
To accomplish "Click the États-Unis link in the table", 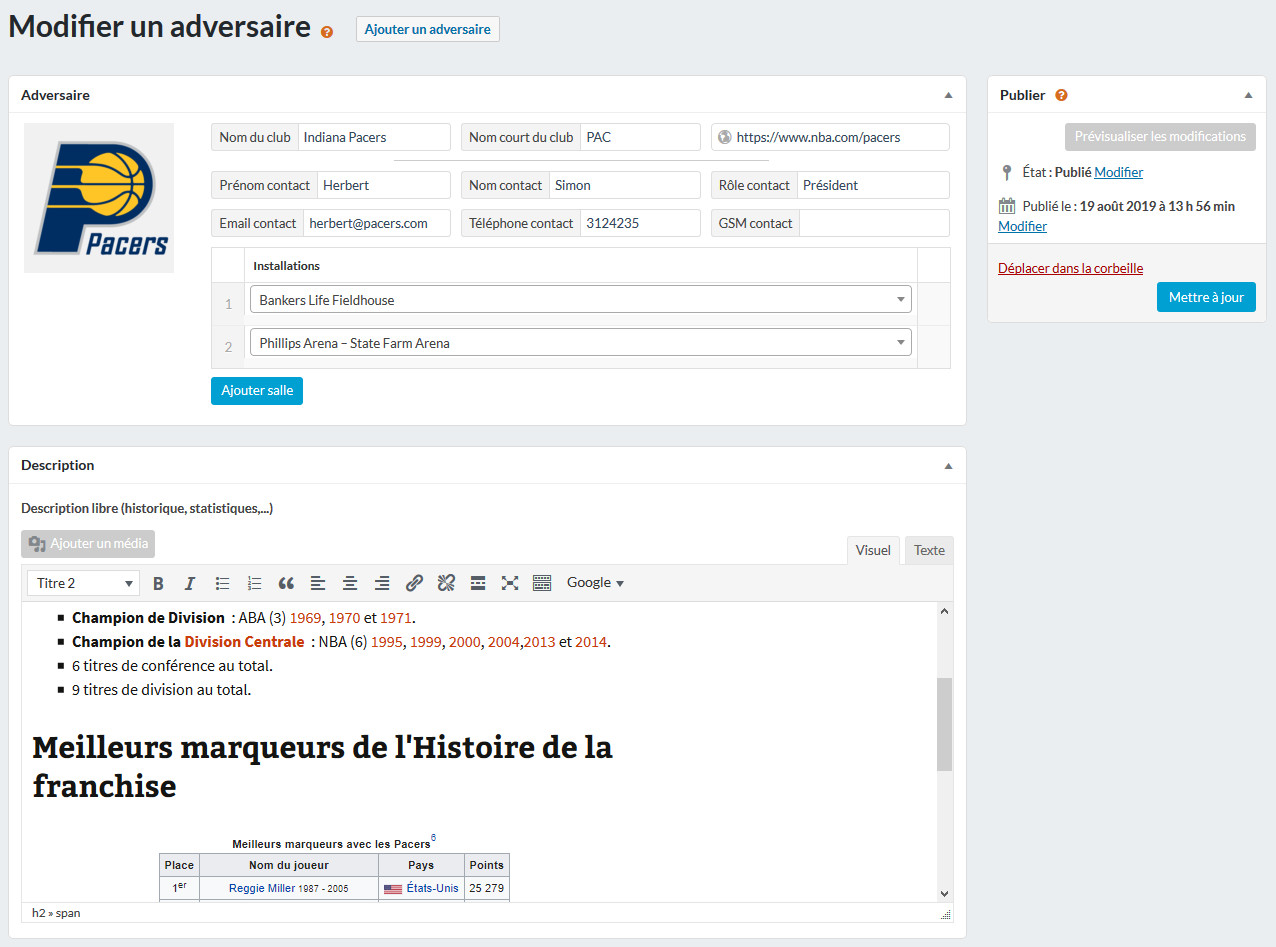I will tap(432, 888).
